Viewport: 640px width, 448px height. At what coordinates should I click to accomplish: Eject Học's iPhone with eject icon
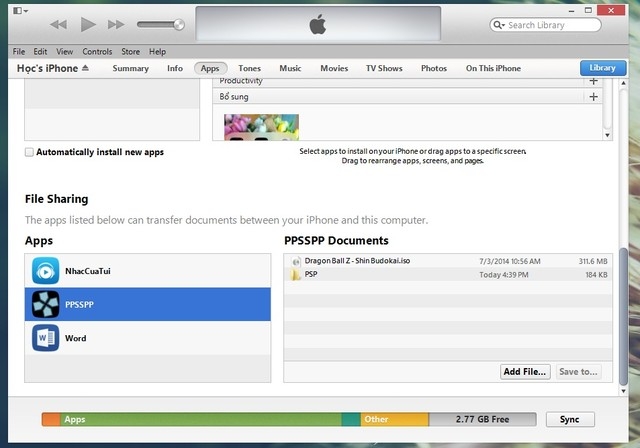coord(85,68)
